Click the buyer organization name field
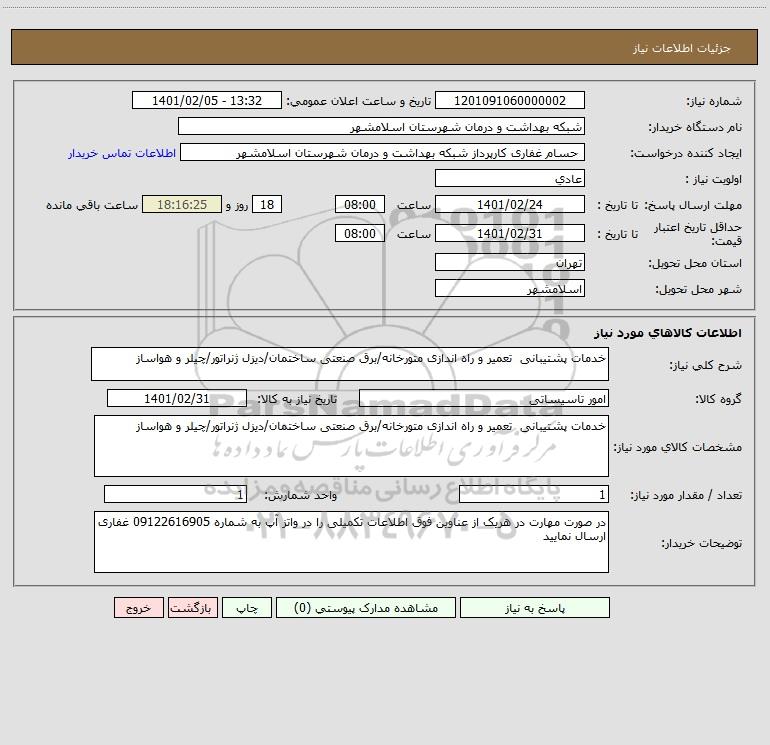 pos(381,126)
